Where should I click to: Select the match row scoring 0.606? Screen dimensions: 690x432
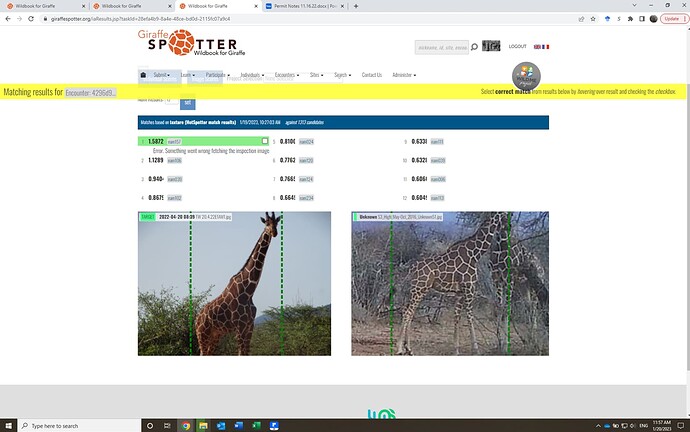[466, 179]
